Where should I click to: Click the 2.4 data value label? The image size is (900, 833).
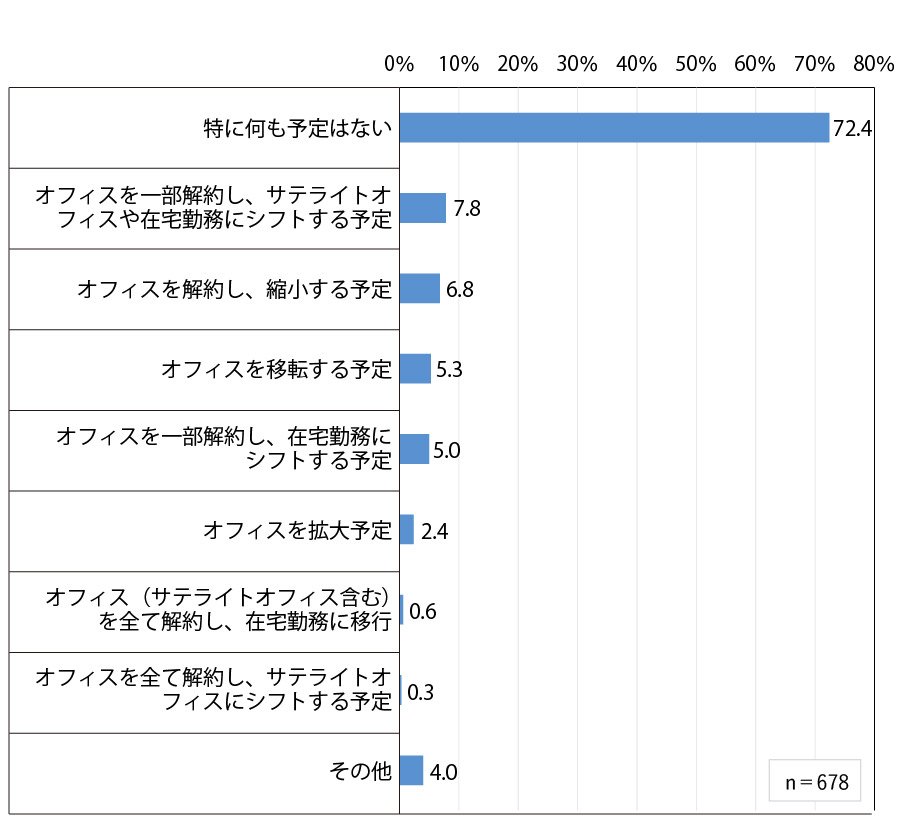point(435,532)
